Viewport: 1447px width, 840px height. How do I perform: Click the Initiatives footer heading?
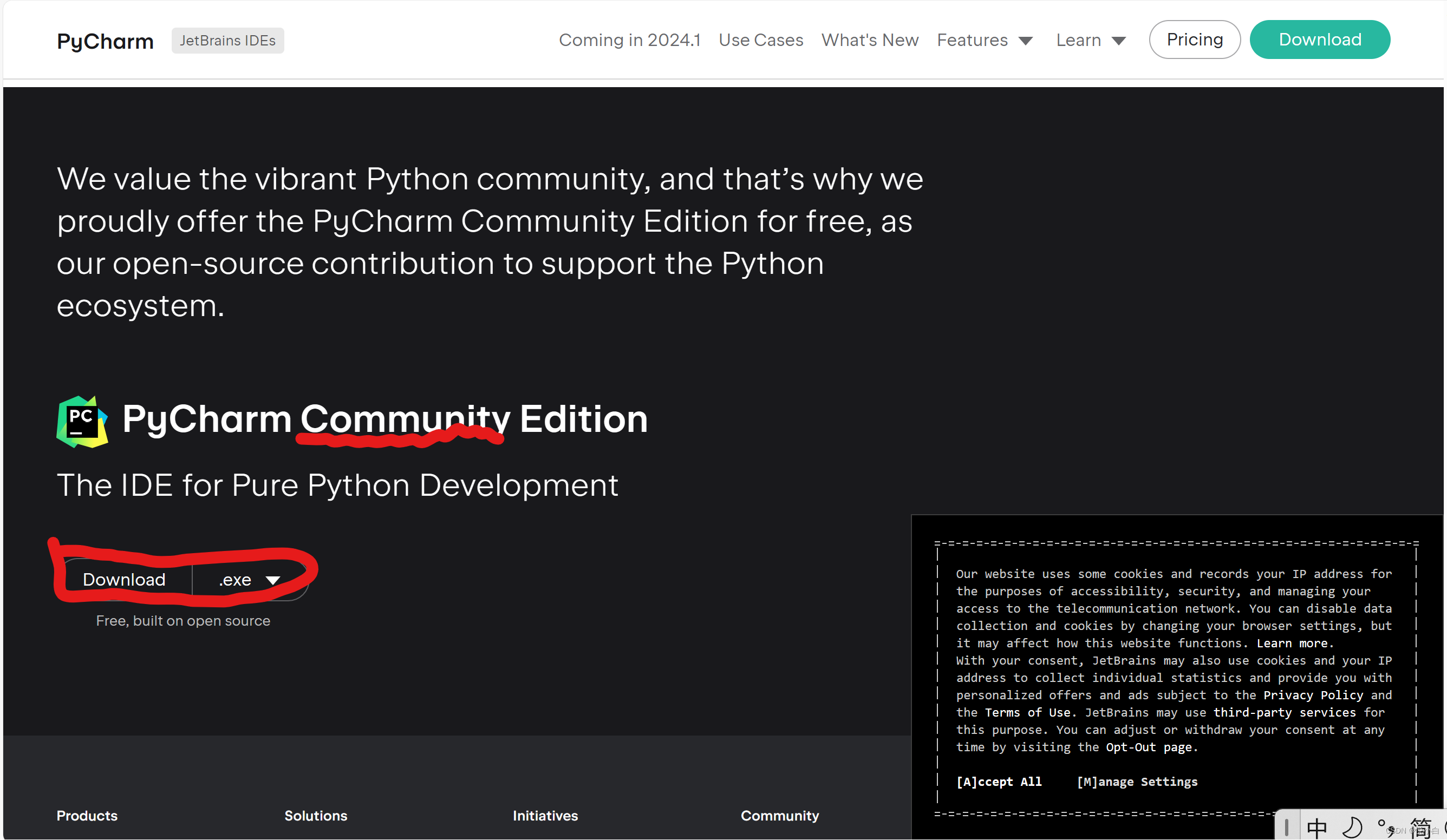(545, 816)
